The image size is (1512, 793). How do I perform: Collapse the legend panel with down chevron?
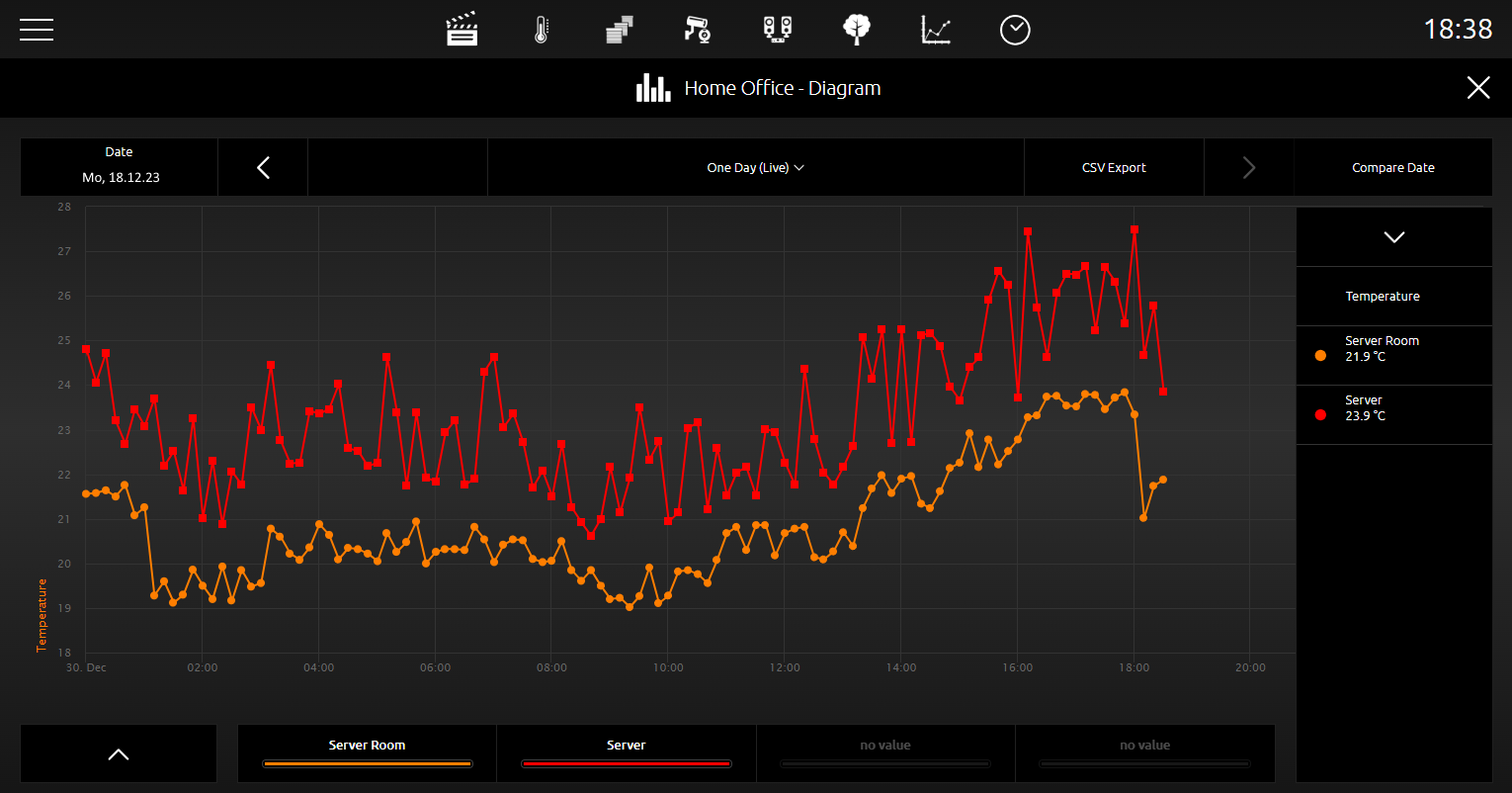[1394, 237]
